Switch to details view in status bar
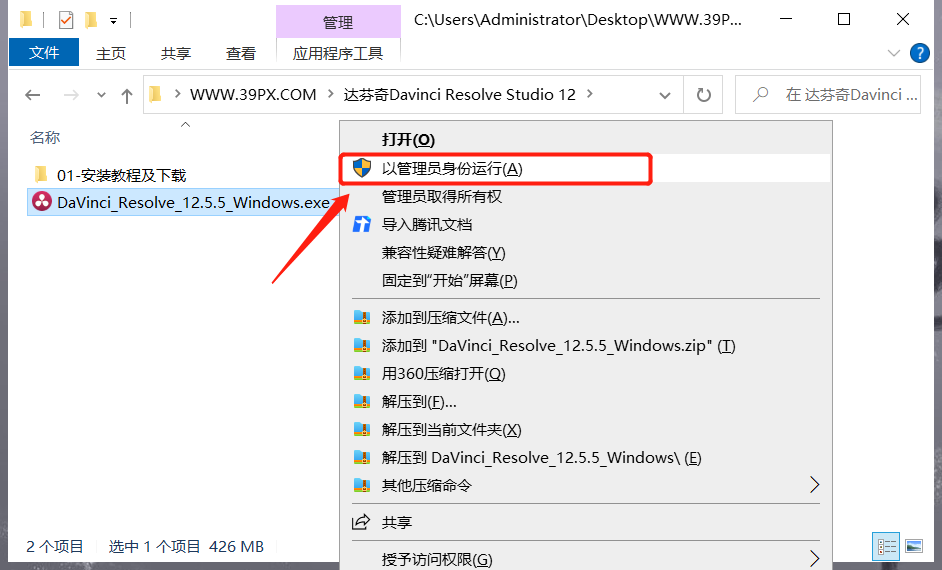This screenshot has width=942, height=570. point(886,546)
